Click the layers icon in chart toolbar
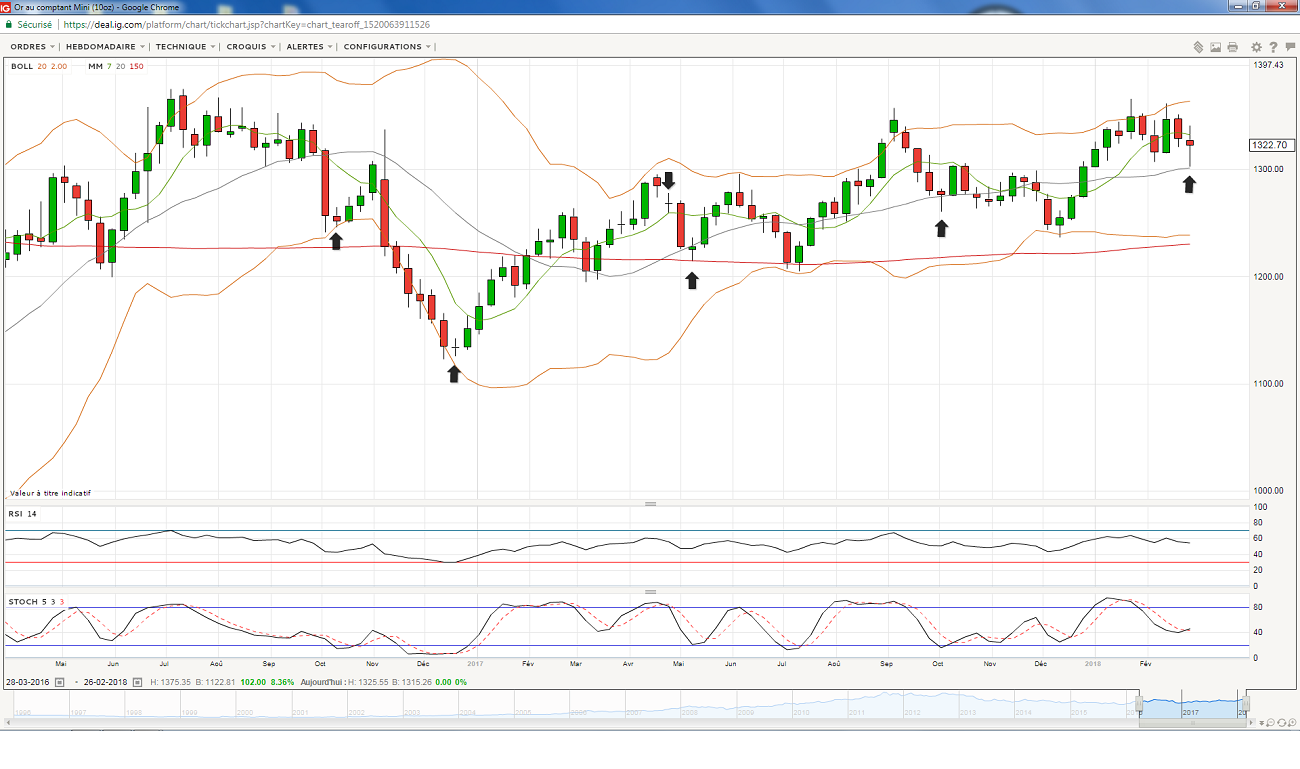 1197,47
